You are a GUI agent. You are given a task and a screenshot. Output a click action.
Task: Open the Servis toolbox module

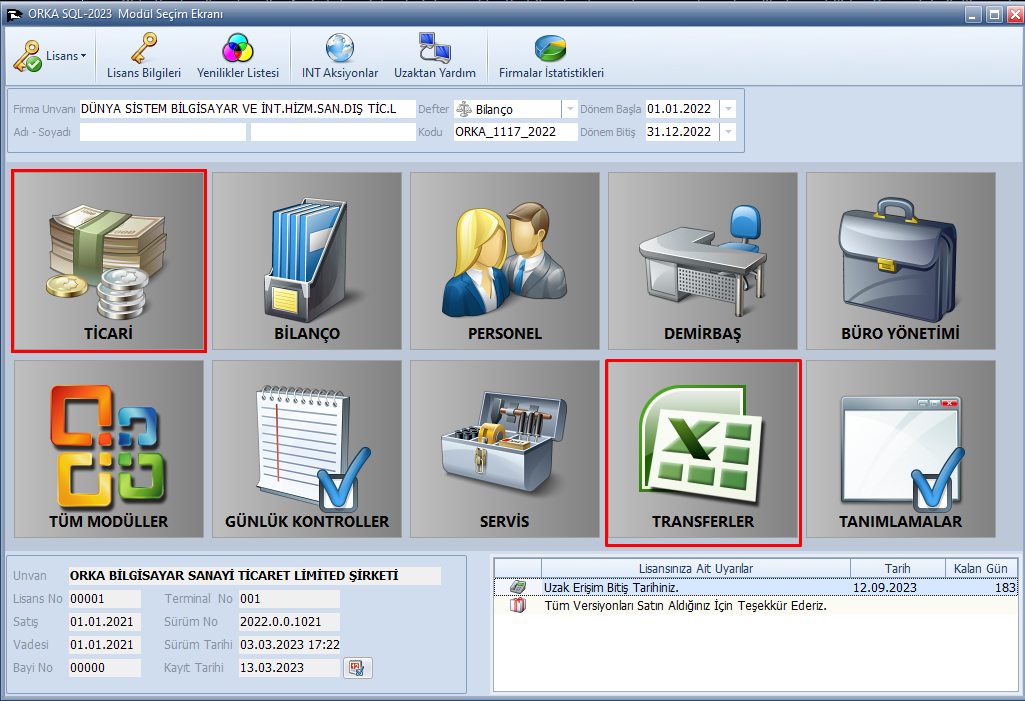click(x=505, y=449)
